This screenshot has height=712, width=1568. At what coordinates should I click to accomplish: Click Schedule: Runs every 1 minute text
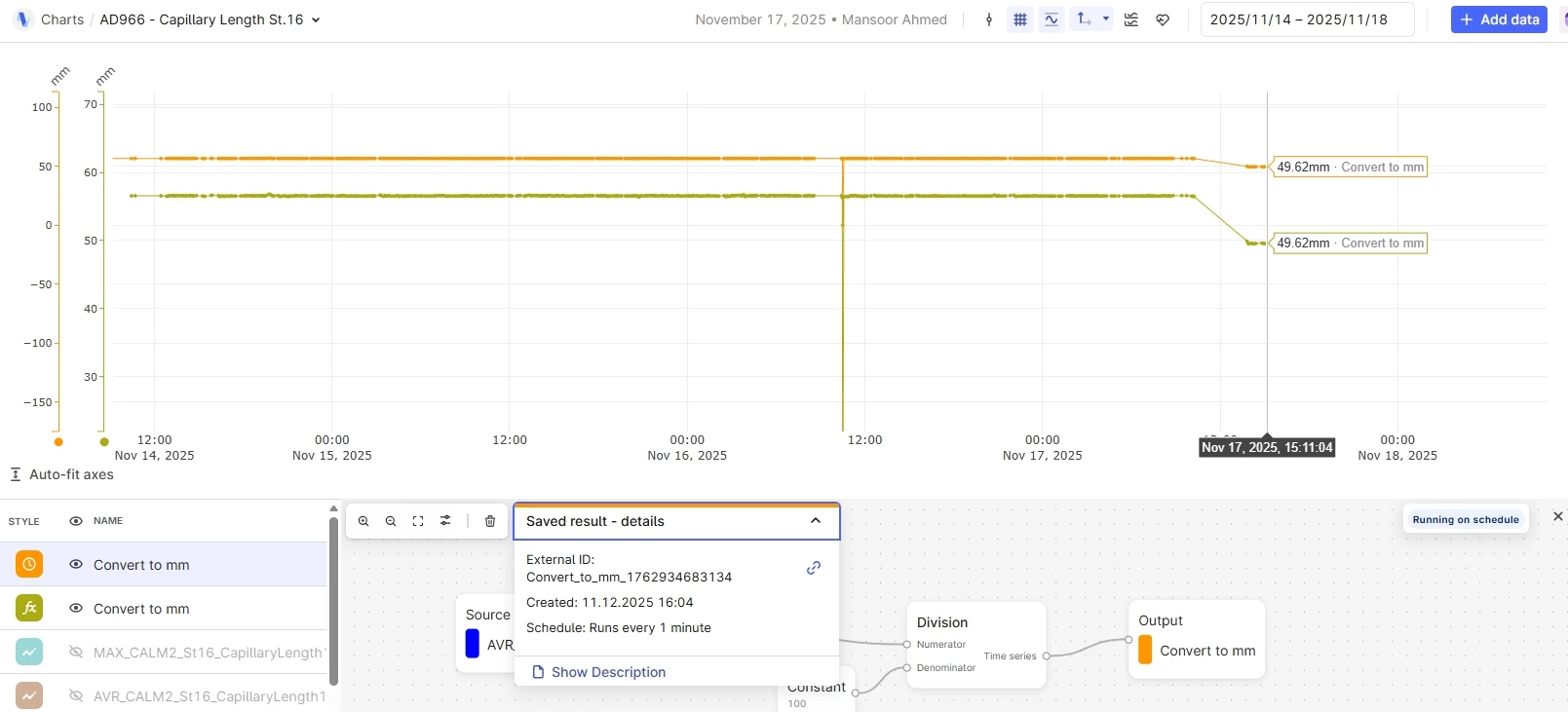pyautogui.click(x=619, y=628)
